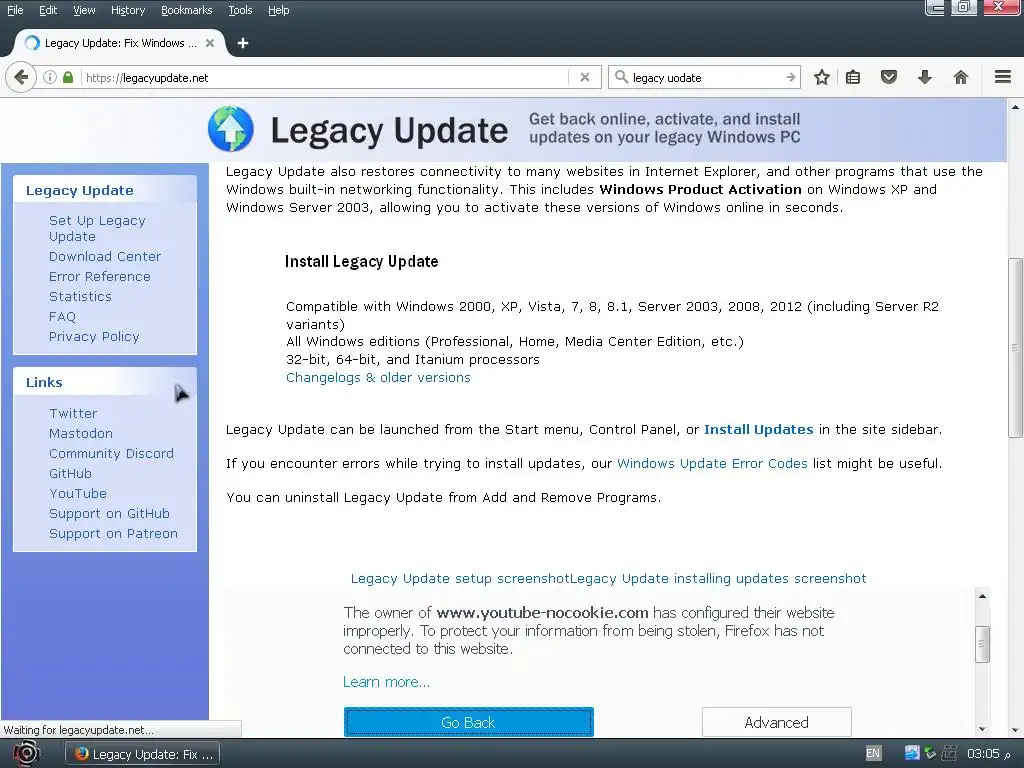Open the View menu
1024x768 pixels.
[84, 10]
